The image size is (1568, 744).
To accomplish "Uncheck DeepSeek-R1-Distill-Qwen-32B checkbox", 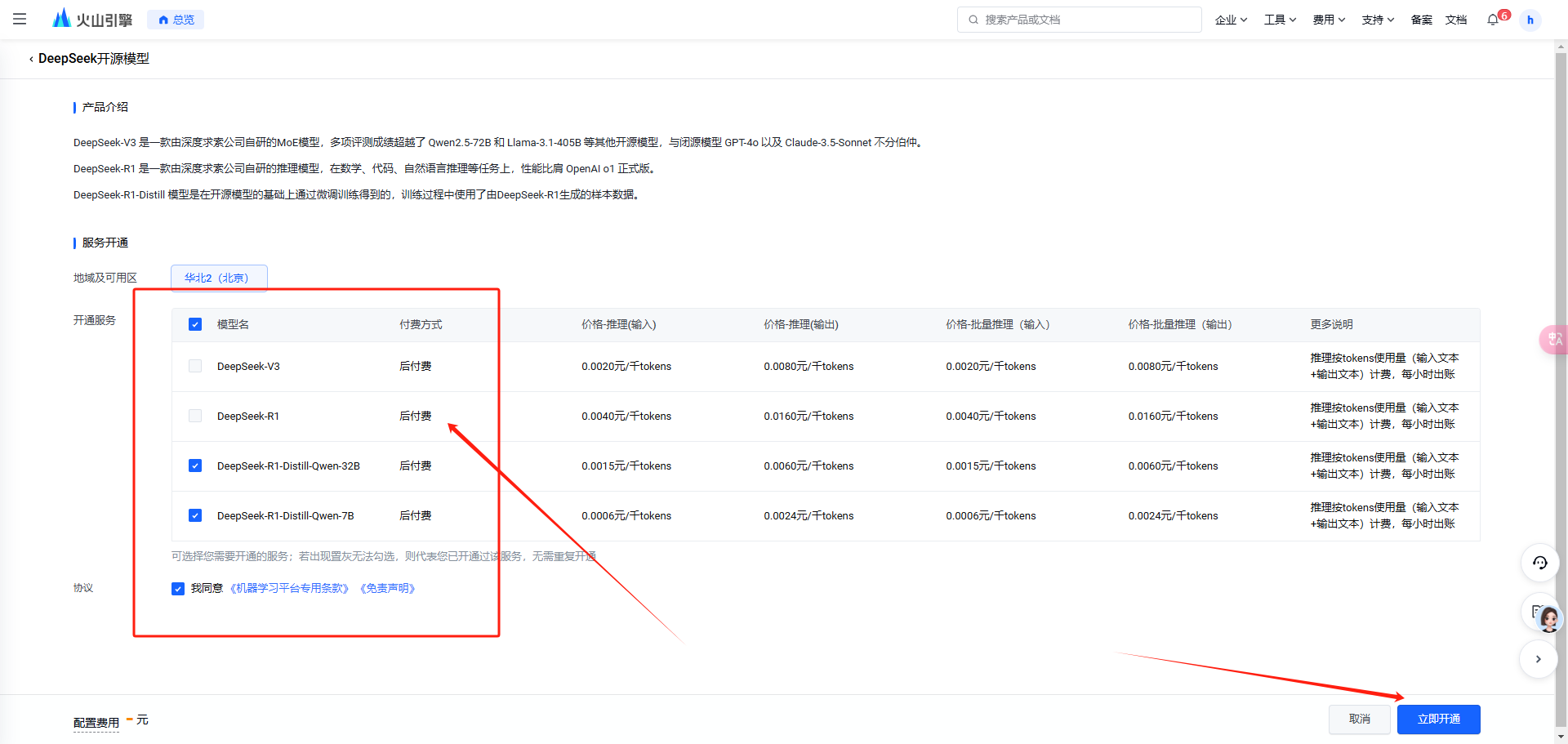I will pos(195,466).
